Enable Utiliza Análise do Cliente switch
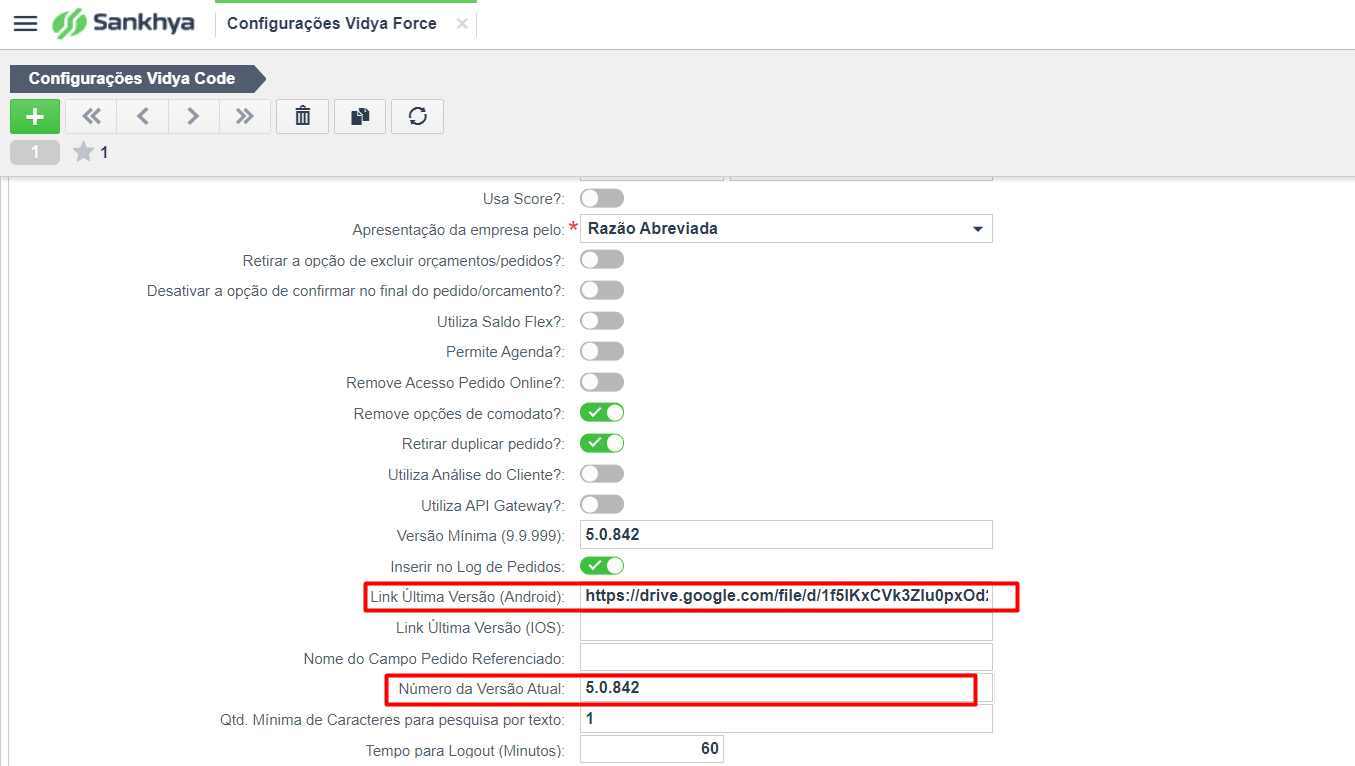Screen dimensions: 1355x766 coord(602,474)
